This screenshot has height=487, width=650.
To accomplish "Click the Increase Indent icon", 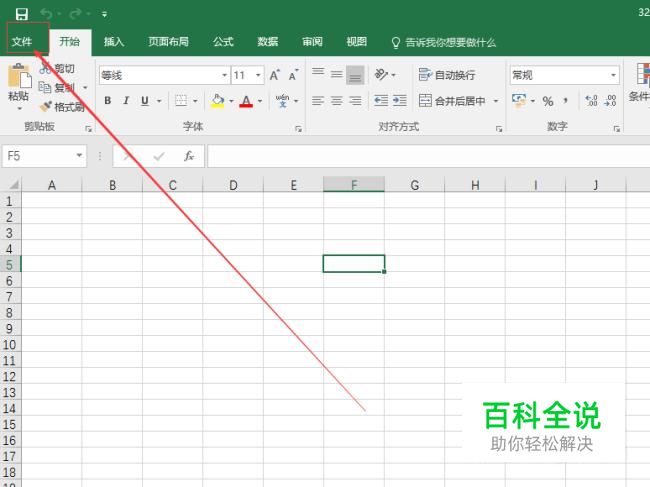I will [400, 101].
